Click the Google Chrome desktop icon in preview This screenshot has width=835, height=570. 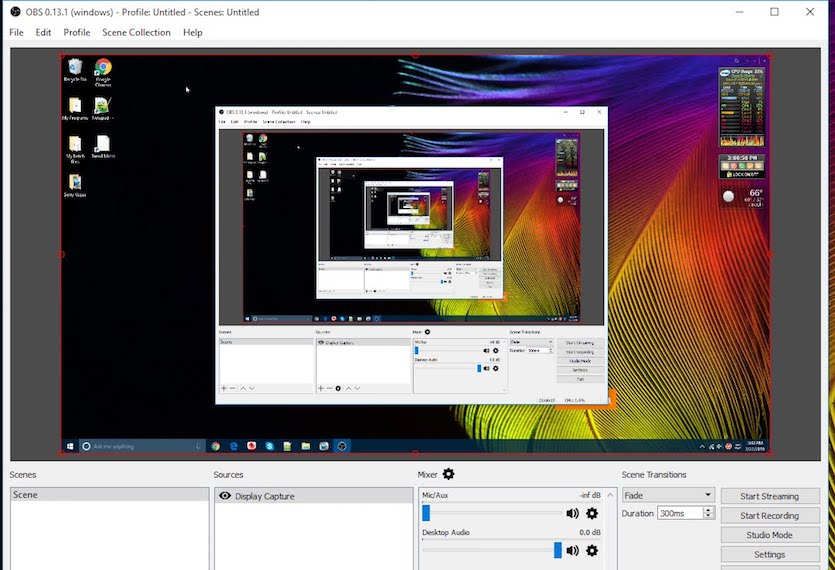[x=103, y=72]
